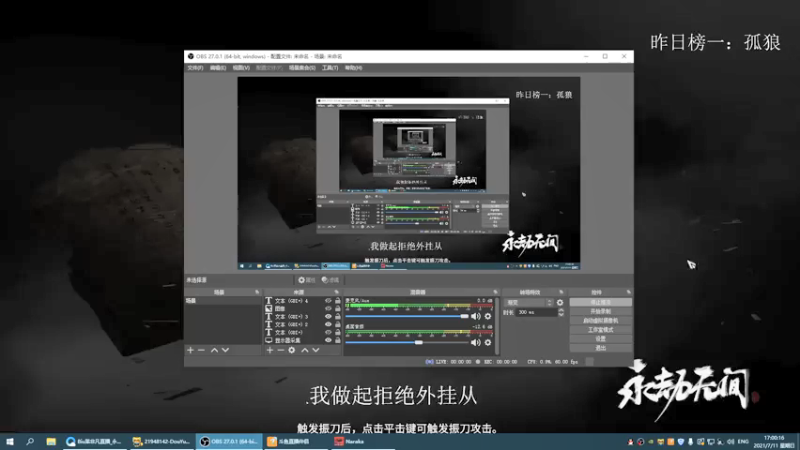Pop out the 来源 dock using its header icon
The width and height of the screenshot is (800, 450).
(336, 292)
